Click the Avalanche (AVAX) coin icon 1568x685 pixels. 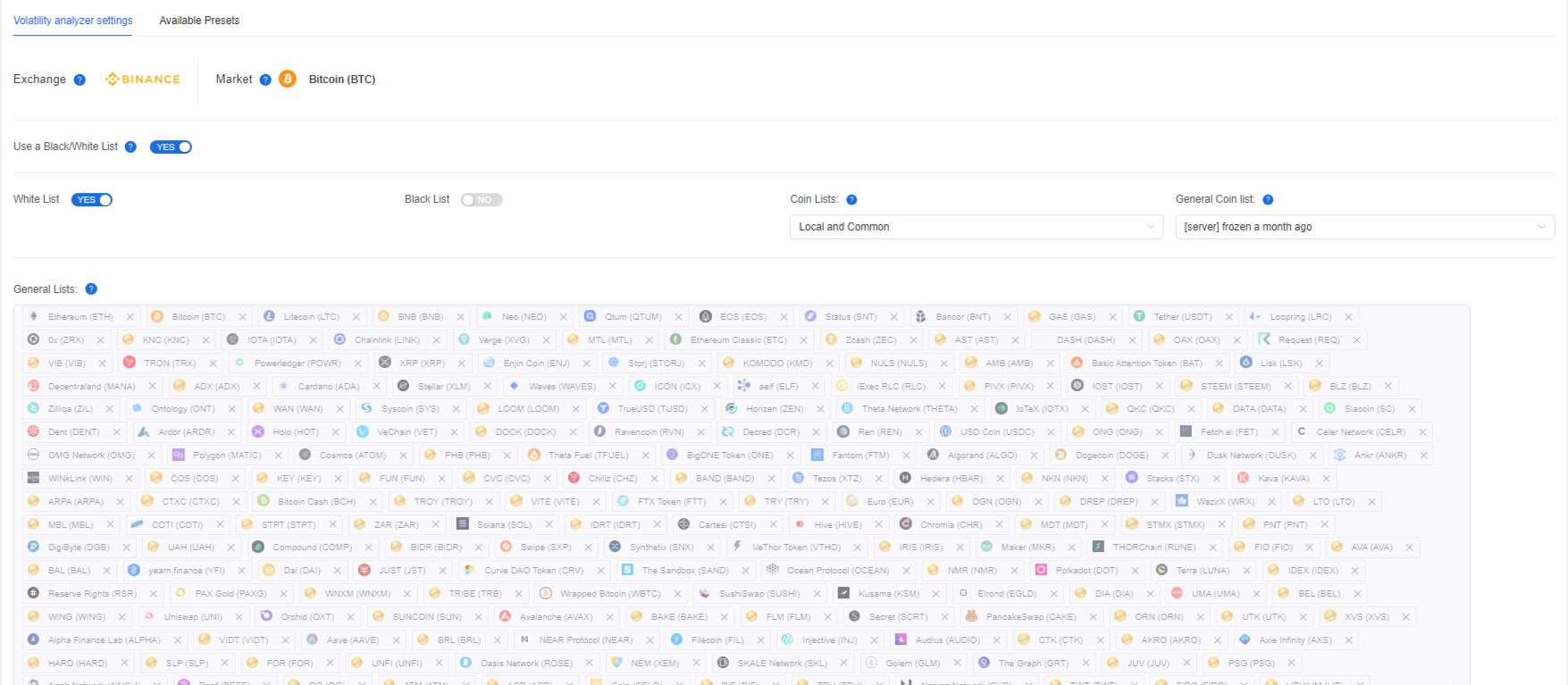click(x=505, y=616)
